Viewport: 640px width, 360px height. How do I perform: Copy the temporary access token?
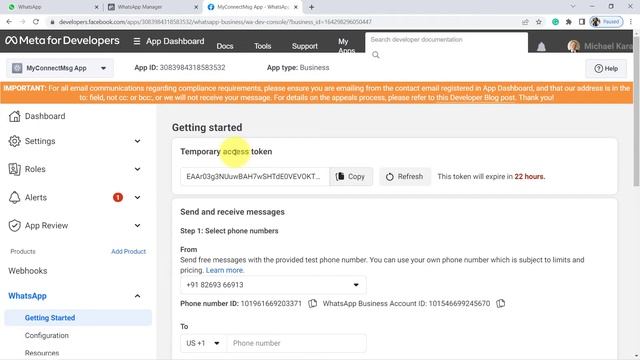tap(351, 177)
